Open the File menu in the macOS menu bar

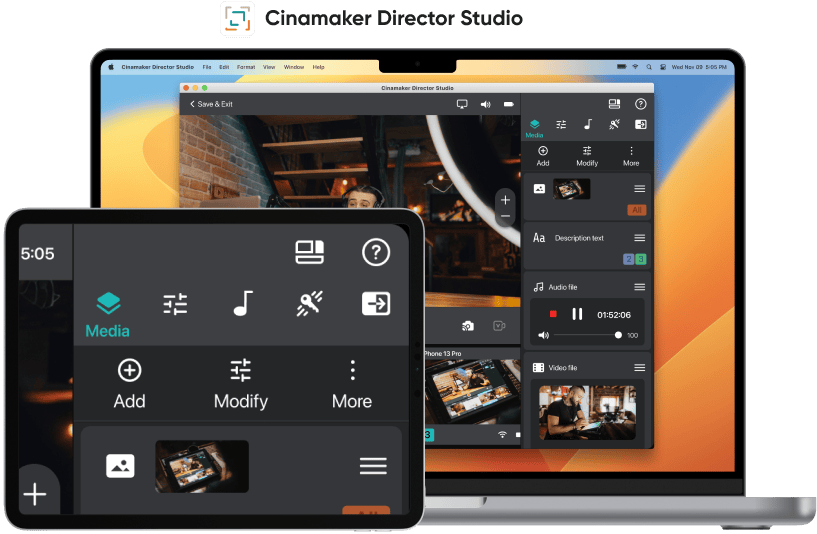(207, 67)
